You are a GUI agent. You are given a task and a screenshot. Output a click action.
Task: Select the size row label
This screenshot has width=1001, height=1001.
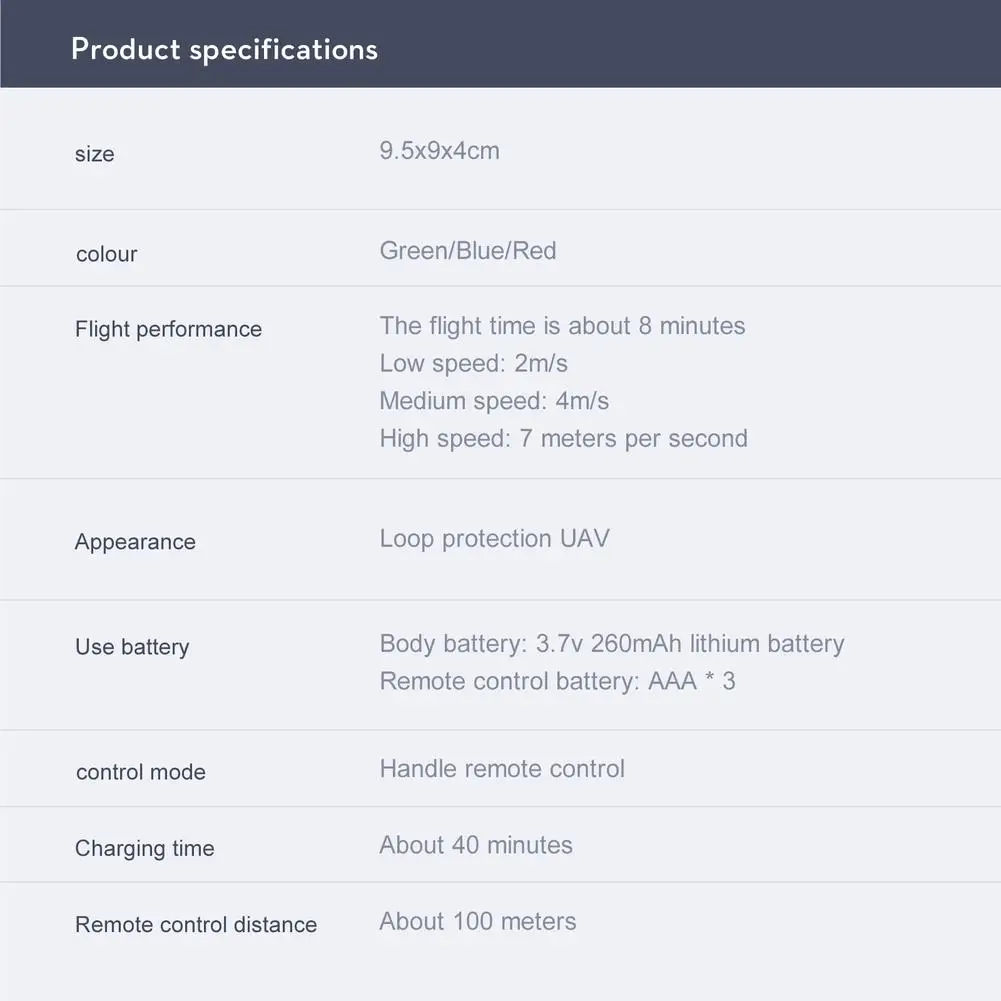click(x=95, y=154)
